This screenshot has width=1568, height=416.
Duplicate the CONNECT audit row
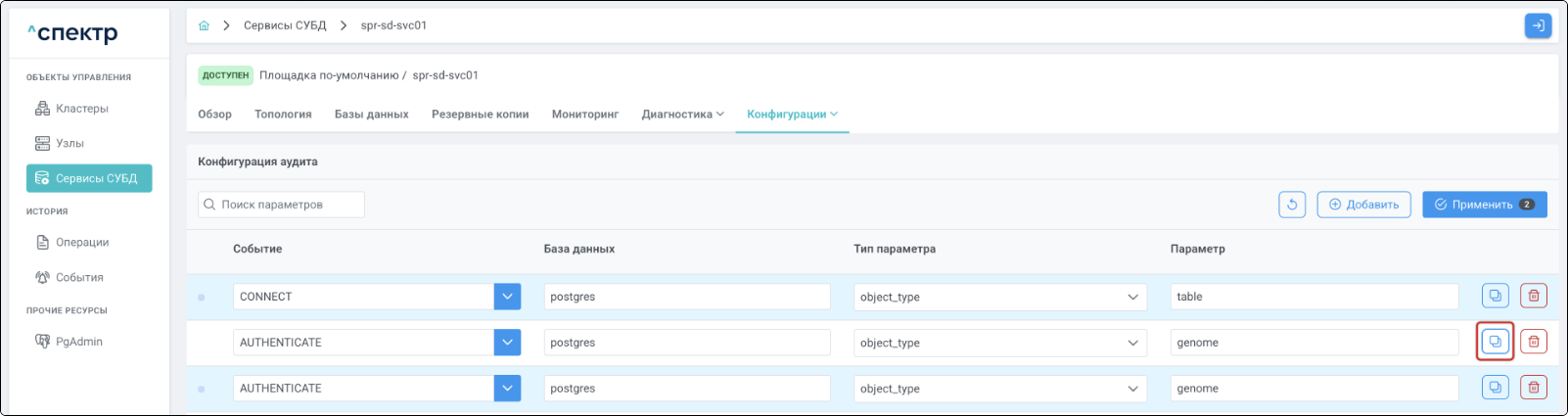coord(1495,296)
